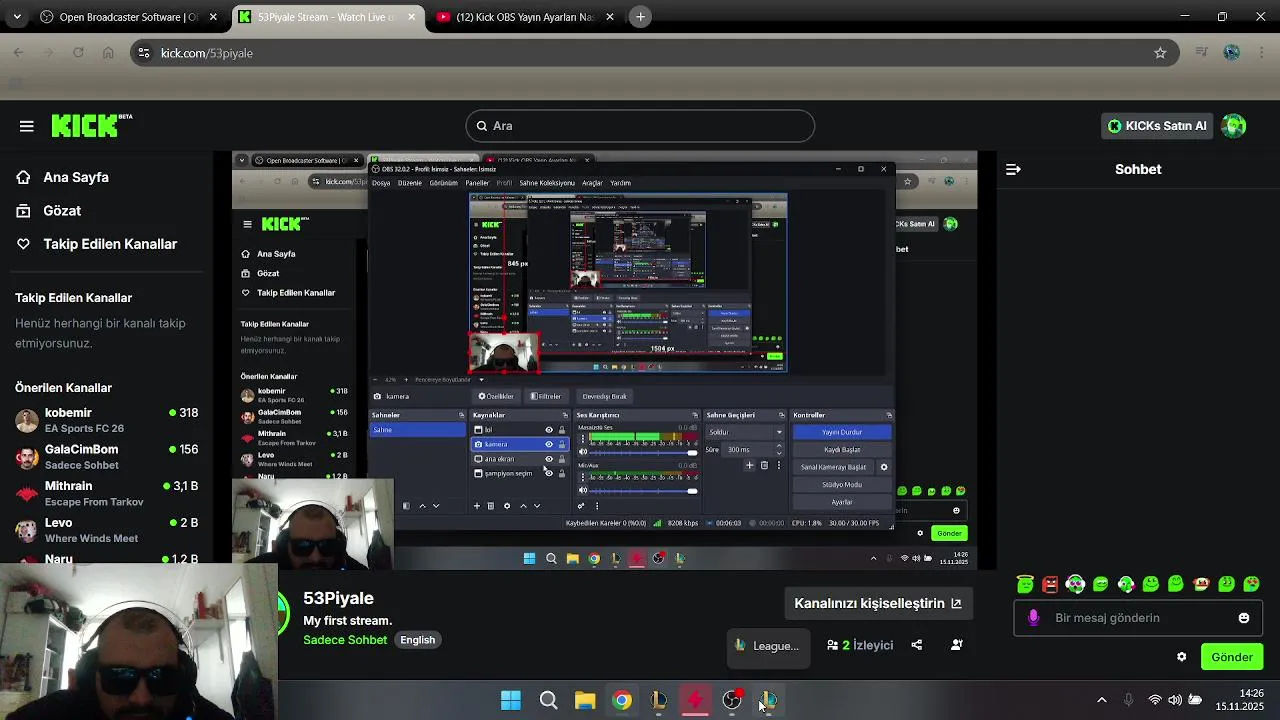Open Sahne Koleksiyonu menu in OBS
This screenshot has width=1280, height=720.
(547, 183)
